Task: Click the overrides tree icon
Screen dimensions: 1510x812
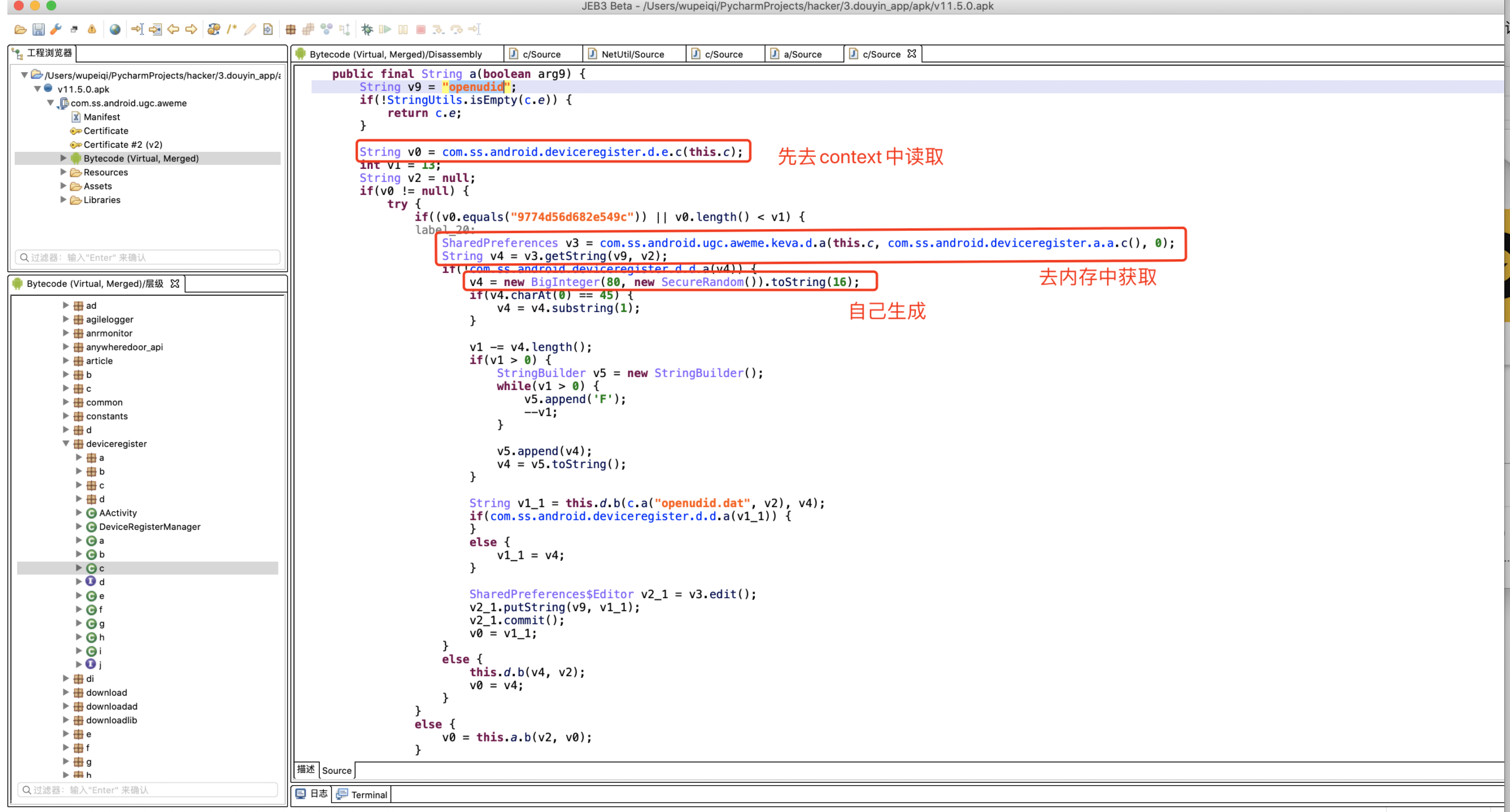Action: click(345, 30)
